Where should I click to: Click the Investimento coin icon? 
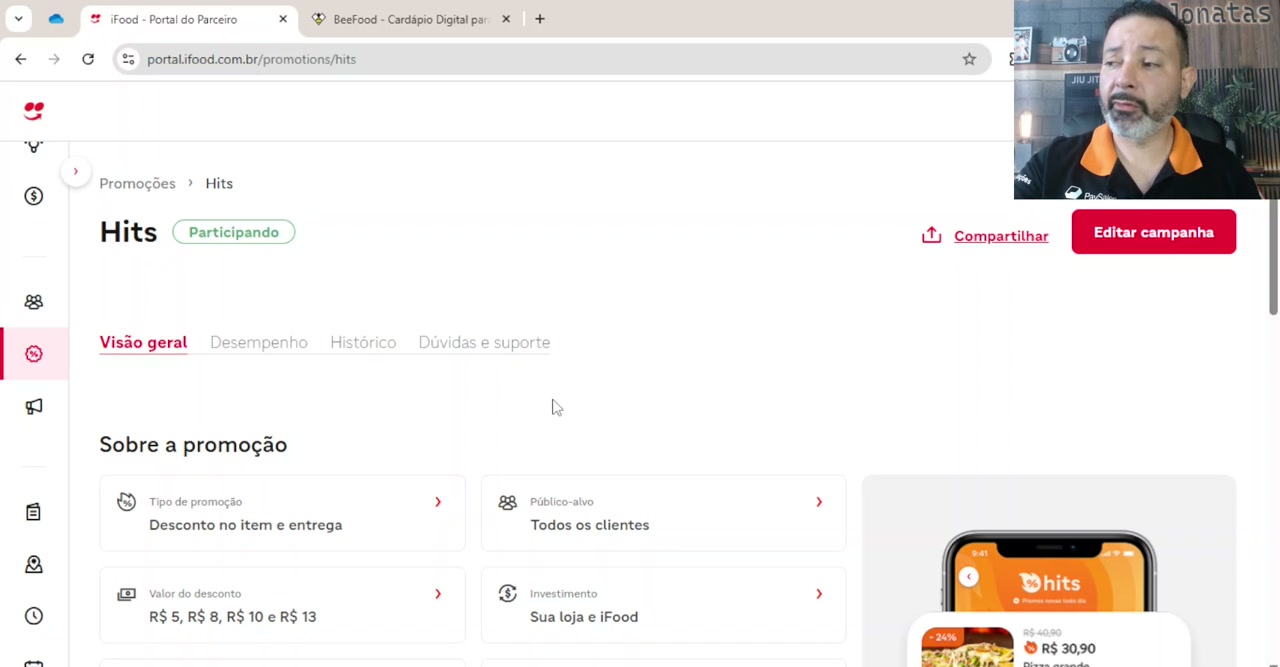point(507,594)
